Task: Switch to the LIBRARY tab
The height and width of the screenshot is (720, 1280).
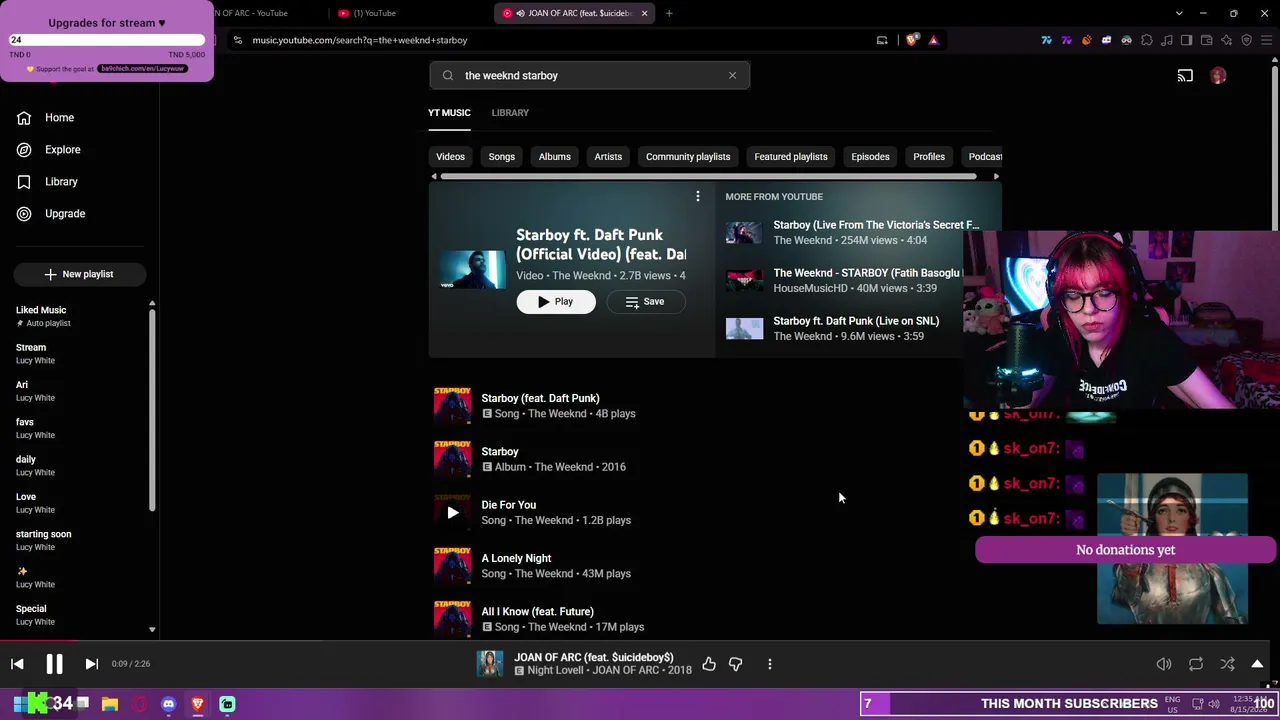Action: (510, 113)
